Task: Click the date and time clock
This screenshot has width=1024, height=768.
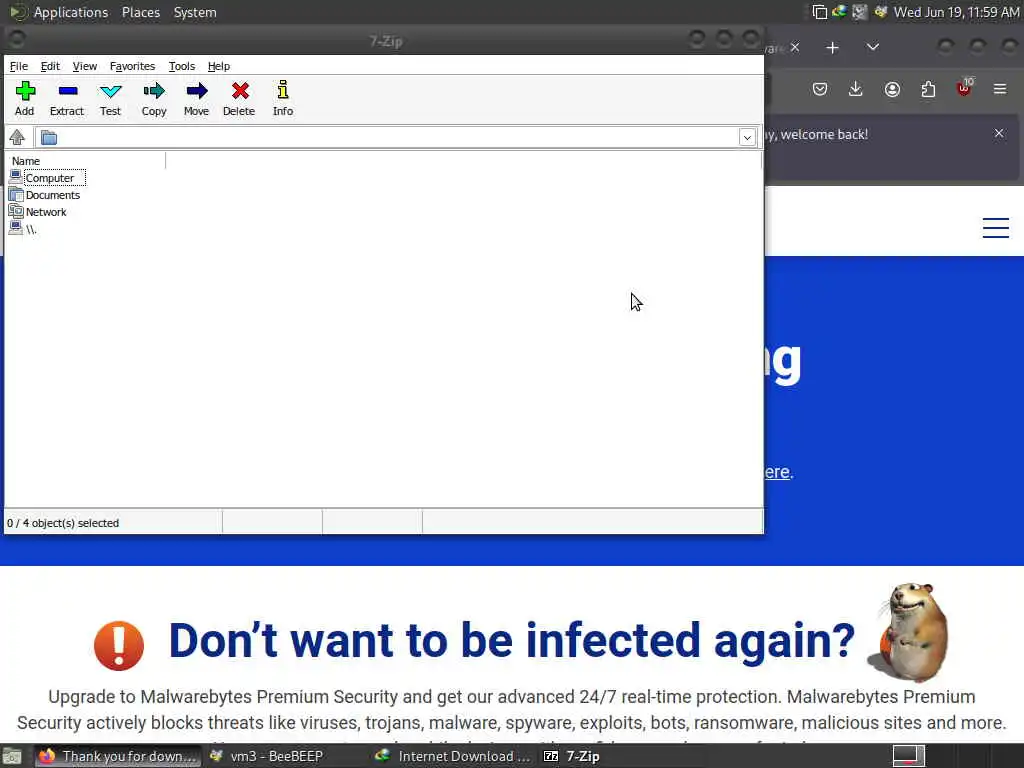Action: pos(956,12)
